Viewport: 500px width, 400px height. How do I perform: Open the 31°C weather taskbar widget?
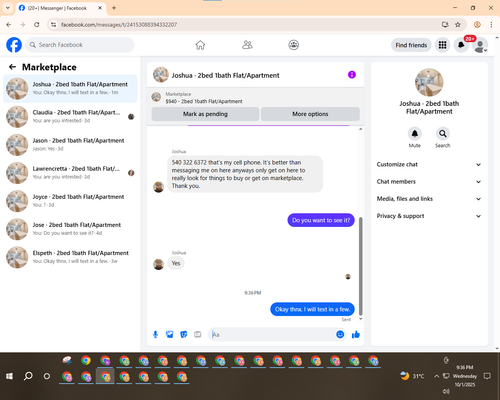412,376
